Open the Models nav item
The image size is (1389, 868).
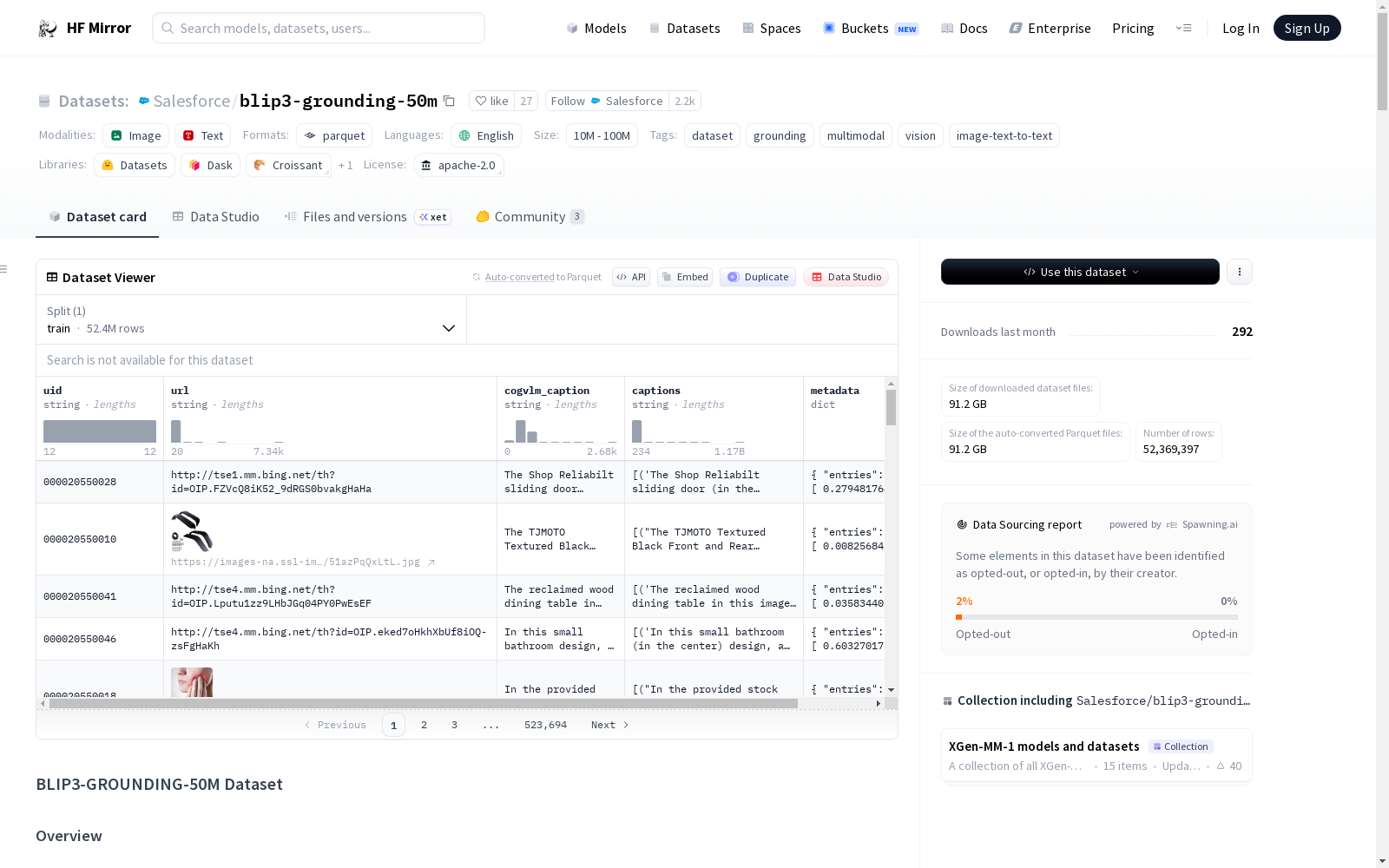(596, 28)
